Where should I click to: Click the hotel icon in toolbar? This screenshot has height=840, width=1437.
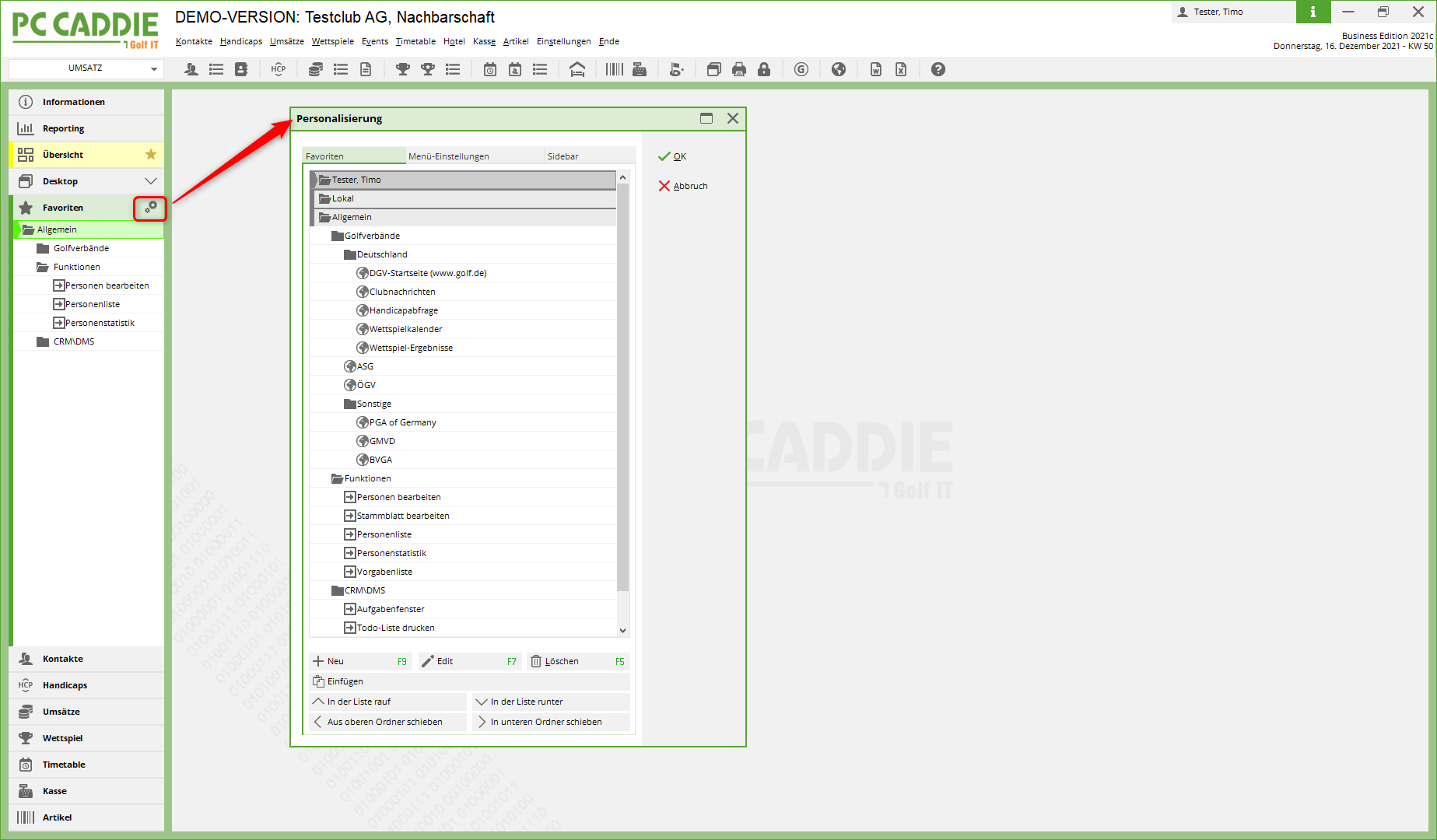pyautogui.click(x=577, y=69)
